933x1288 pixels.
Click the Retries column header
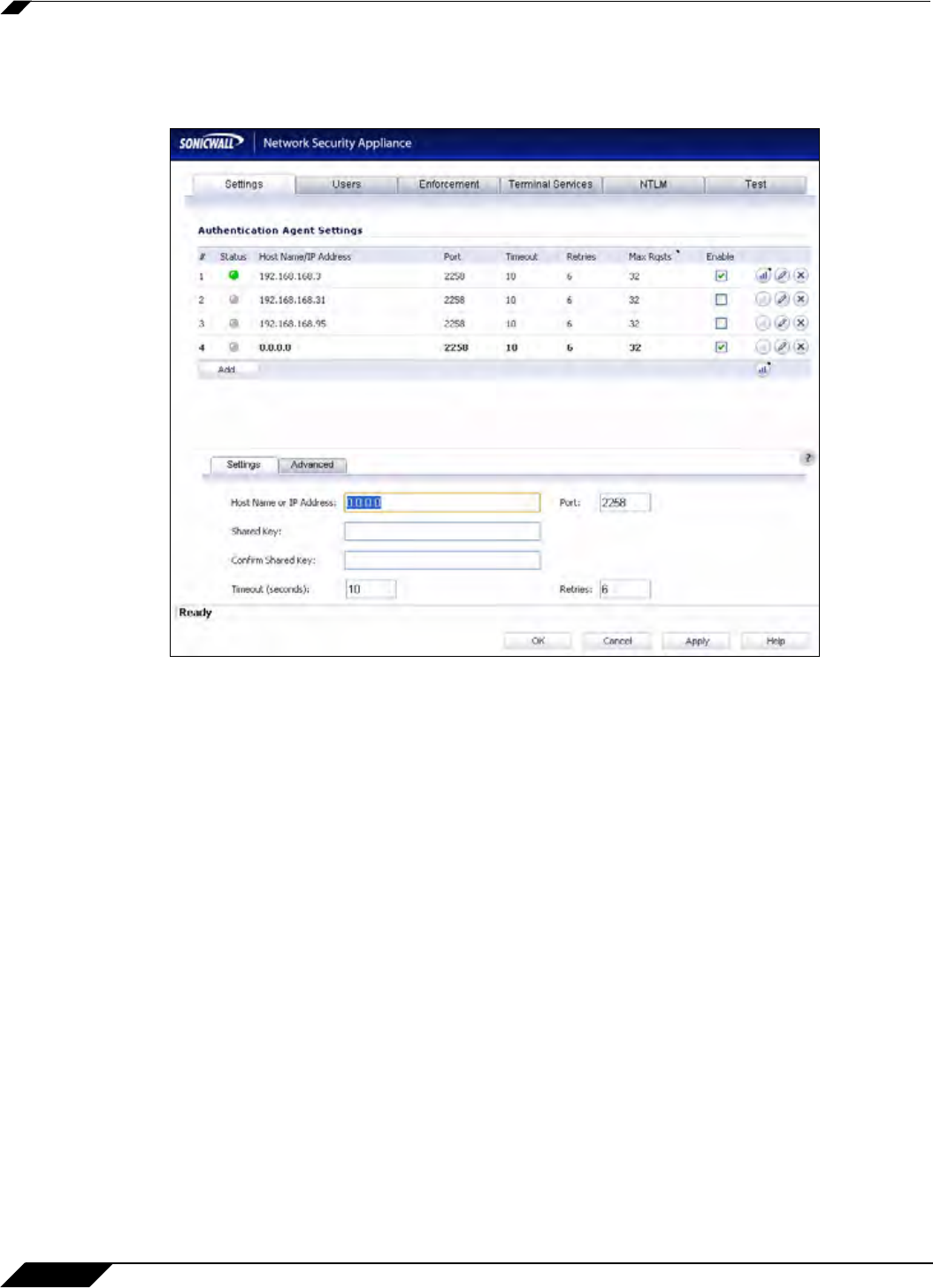pos(581,256)
